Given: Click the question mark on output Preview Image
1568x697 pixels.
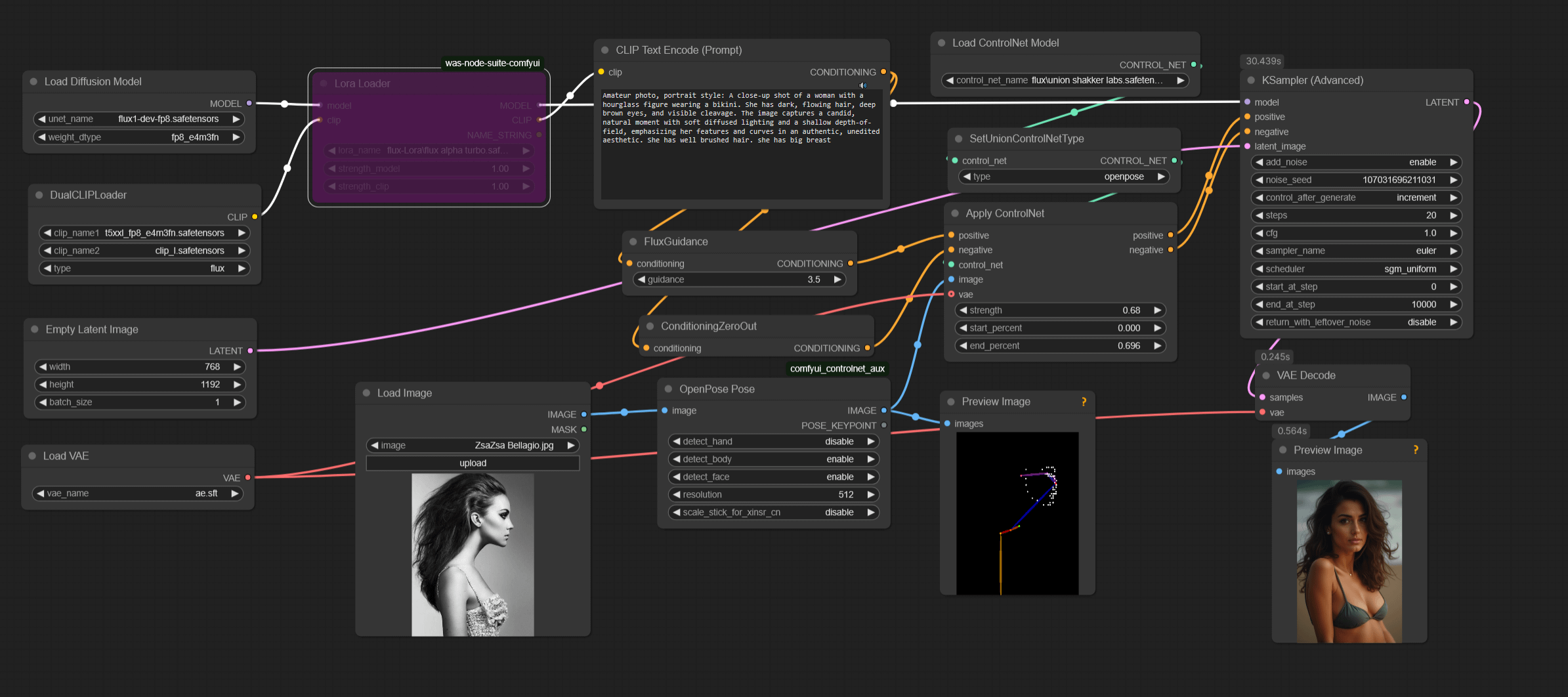Looking at the screenshot, I should click(1416, 450).
